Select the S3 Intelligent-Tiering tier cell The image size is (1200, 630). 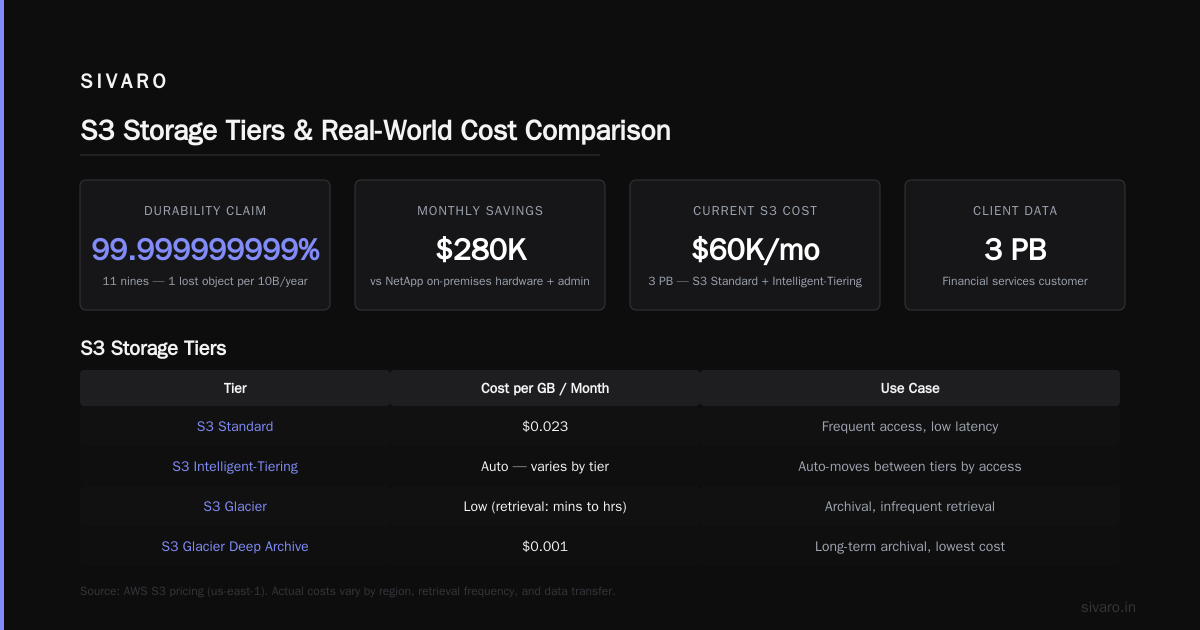[235, 466]
